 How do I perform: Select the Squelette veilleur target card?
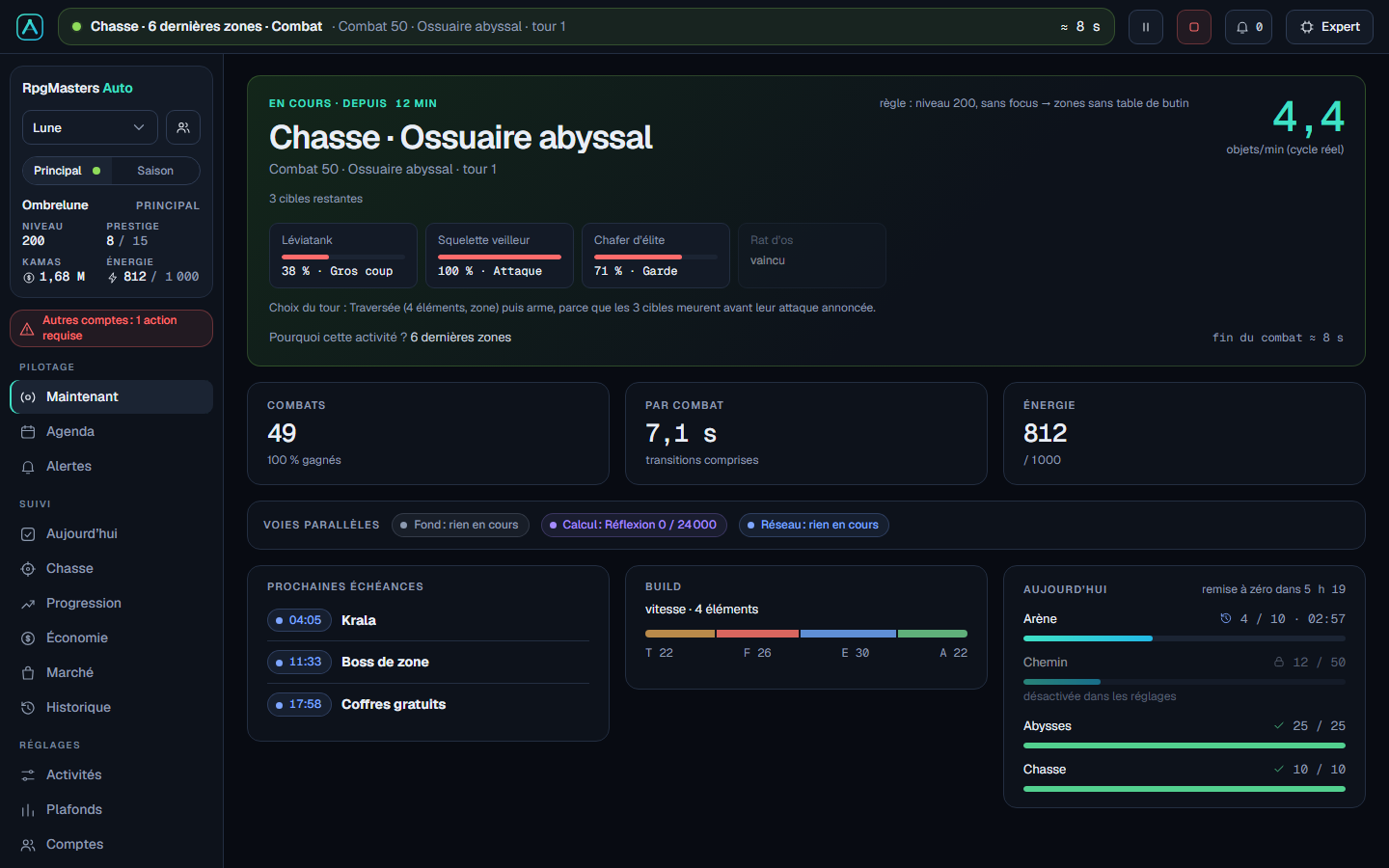coord(500,256)
